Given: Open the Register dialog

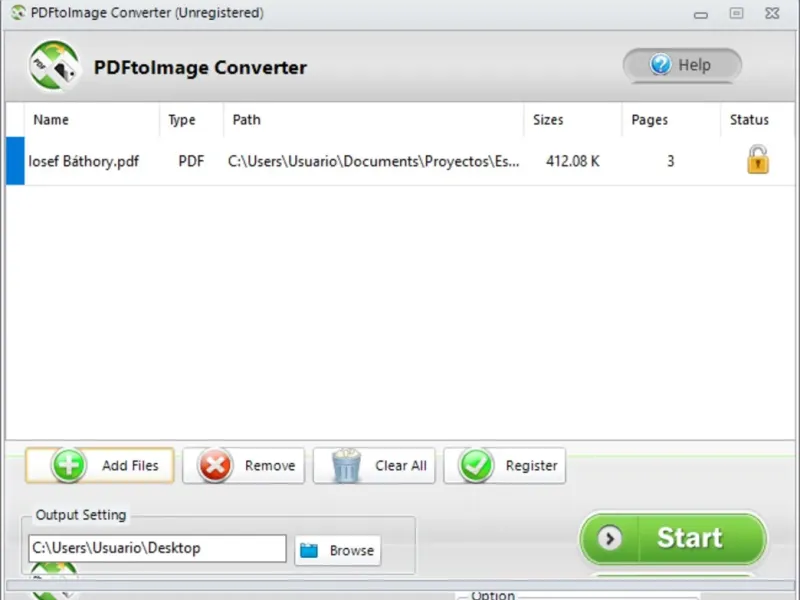Looking at the screenshot, I should (x=505, y=465).
